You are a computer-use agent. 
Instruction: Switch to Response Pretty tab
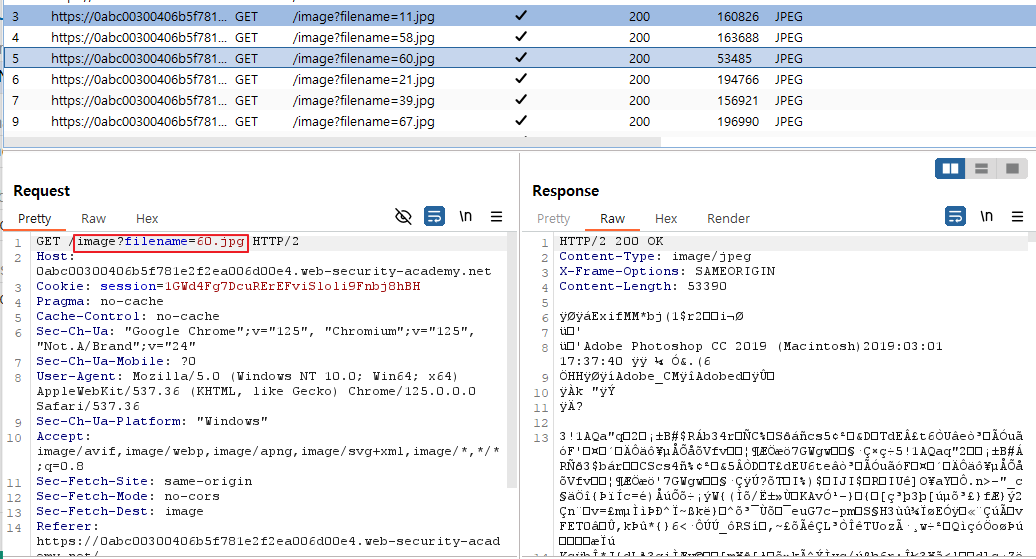point(554,219)
